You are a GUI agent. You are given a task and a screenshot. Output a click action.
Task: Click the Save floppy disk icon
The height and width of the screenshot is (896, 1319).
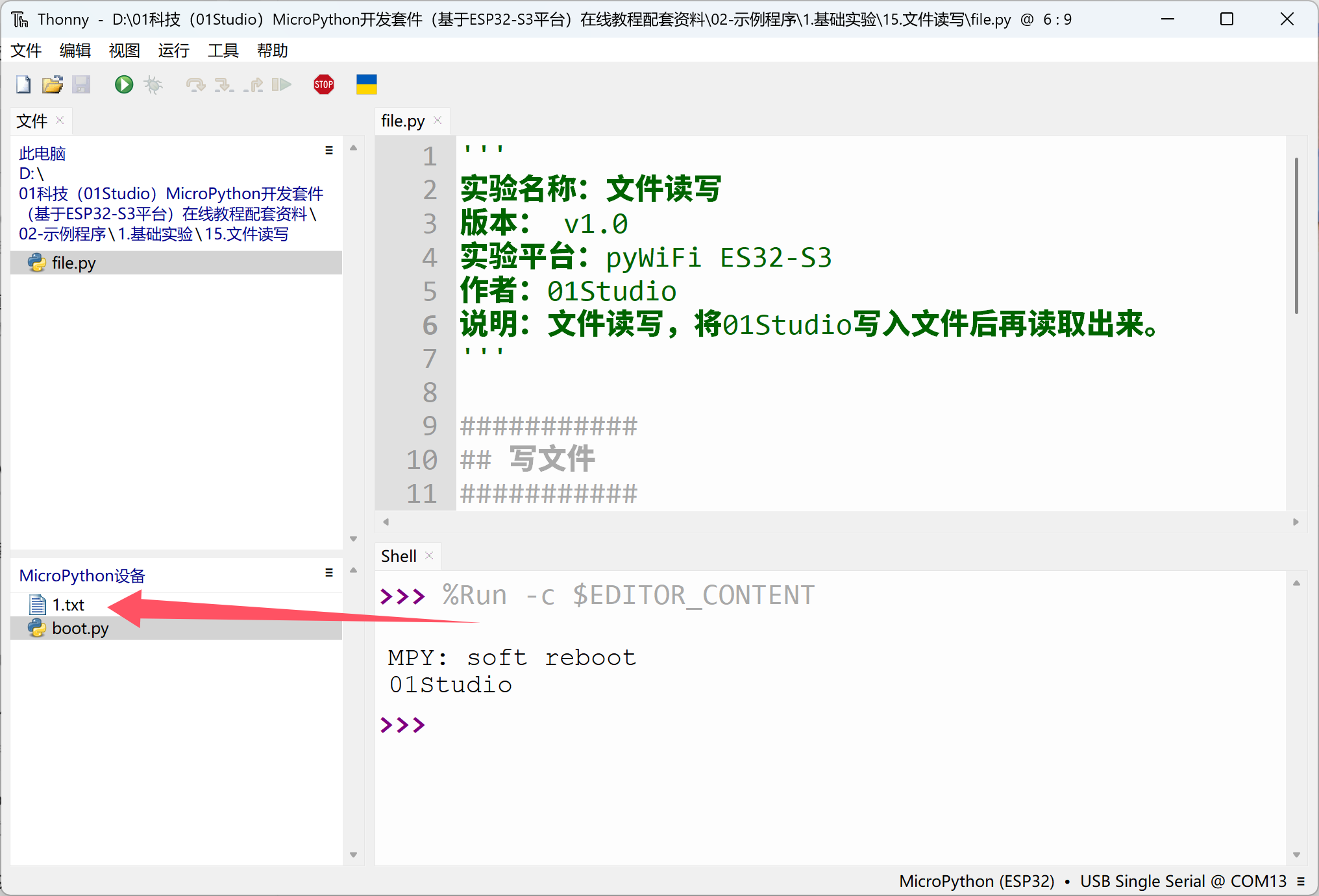click(x=81, y=84)
